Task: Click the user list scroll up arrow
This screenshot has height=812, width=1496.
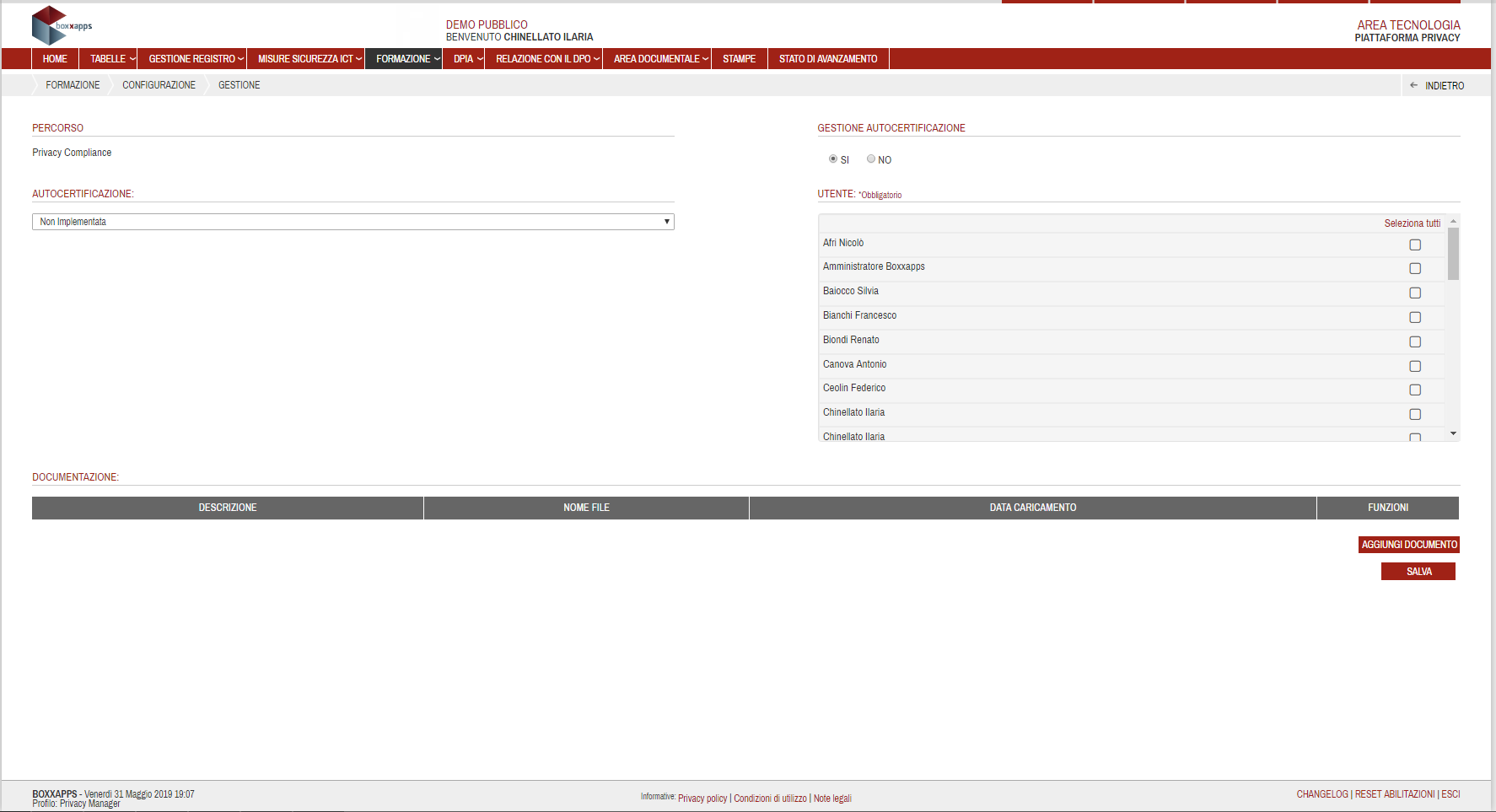Action: [1453, 221]
